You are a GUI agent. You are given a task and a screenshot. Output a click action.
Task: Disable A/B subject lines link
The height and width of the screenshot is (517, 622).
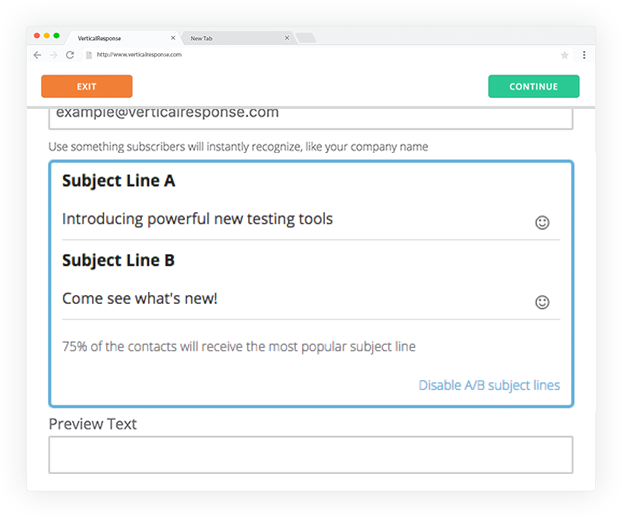click(x=489, y=385)
